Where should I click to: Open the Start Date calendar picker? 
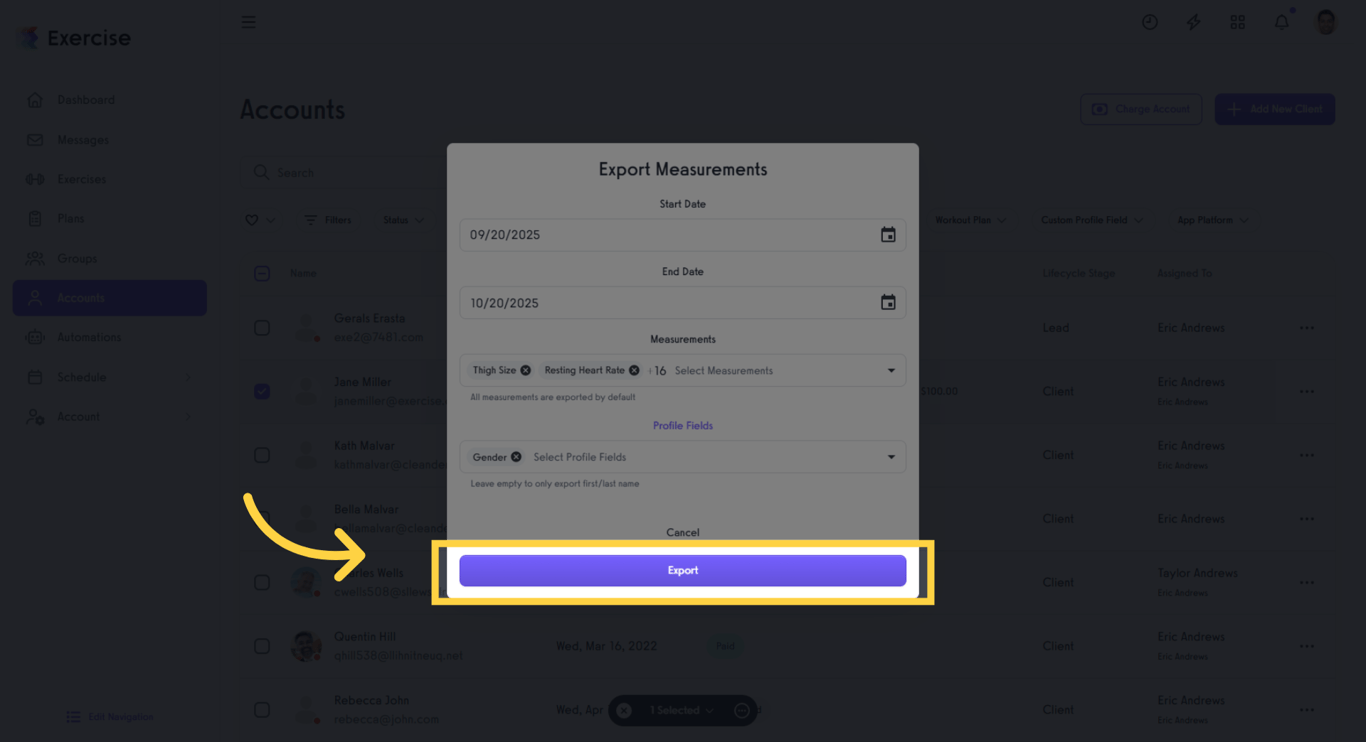pos(888,234)
